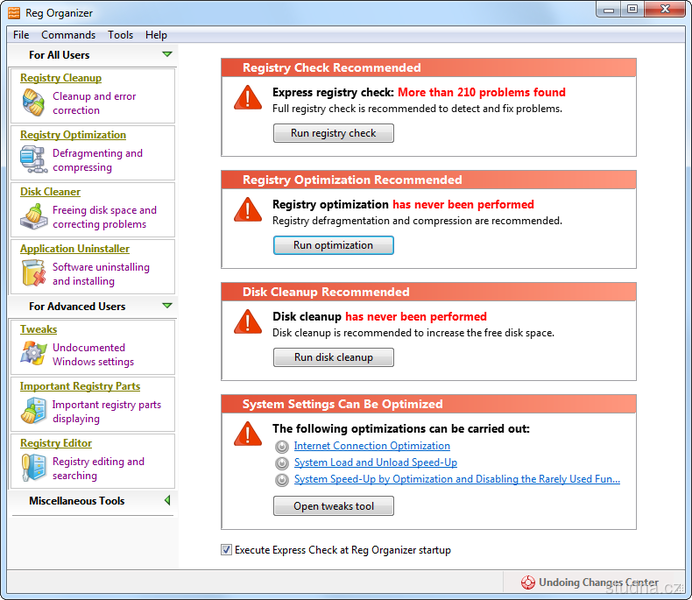Image resolution: width=692 pixels, height=600 pixels.
Task: Click bullet icon beside Internet Connection Optimization
Action: click(282, 446)
